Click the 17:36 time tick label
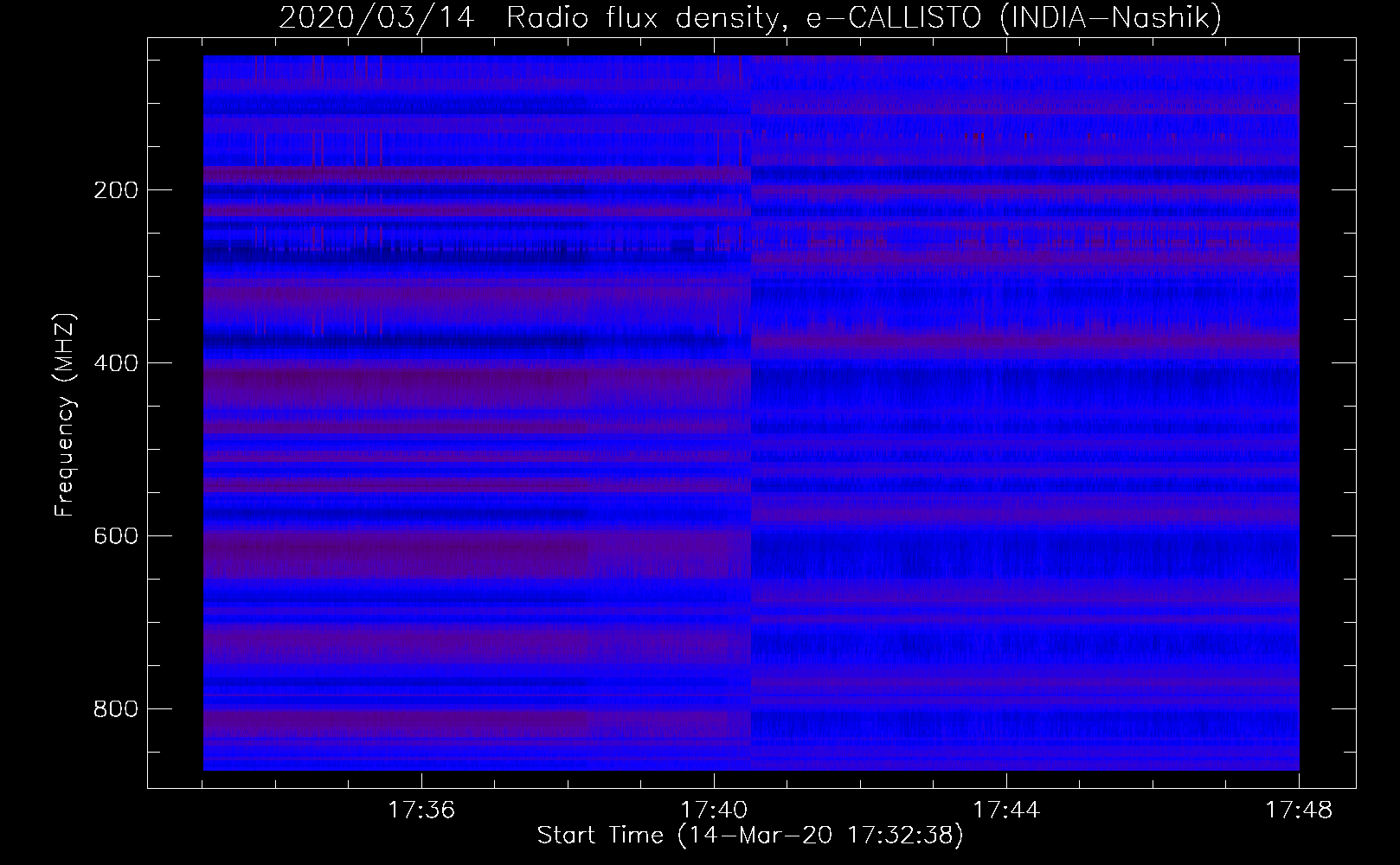The width and height of the screenshot is (1400, 865). click(421, 811)
